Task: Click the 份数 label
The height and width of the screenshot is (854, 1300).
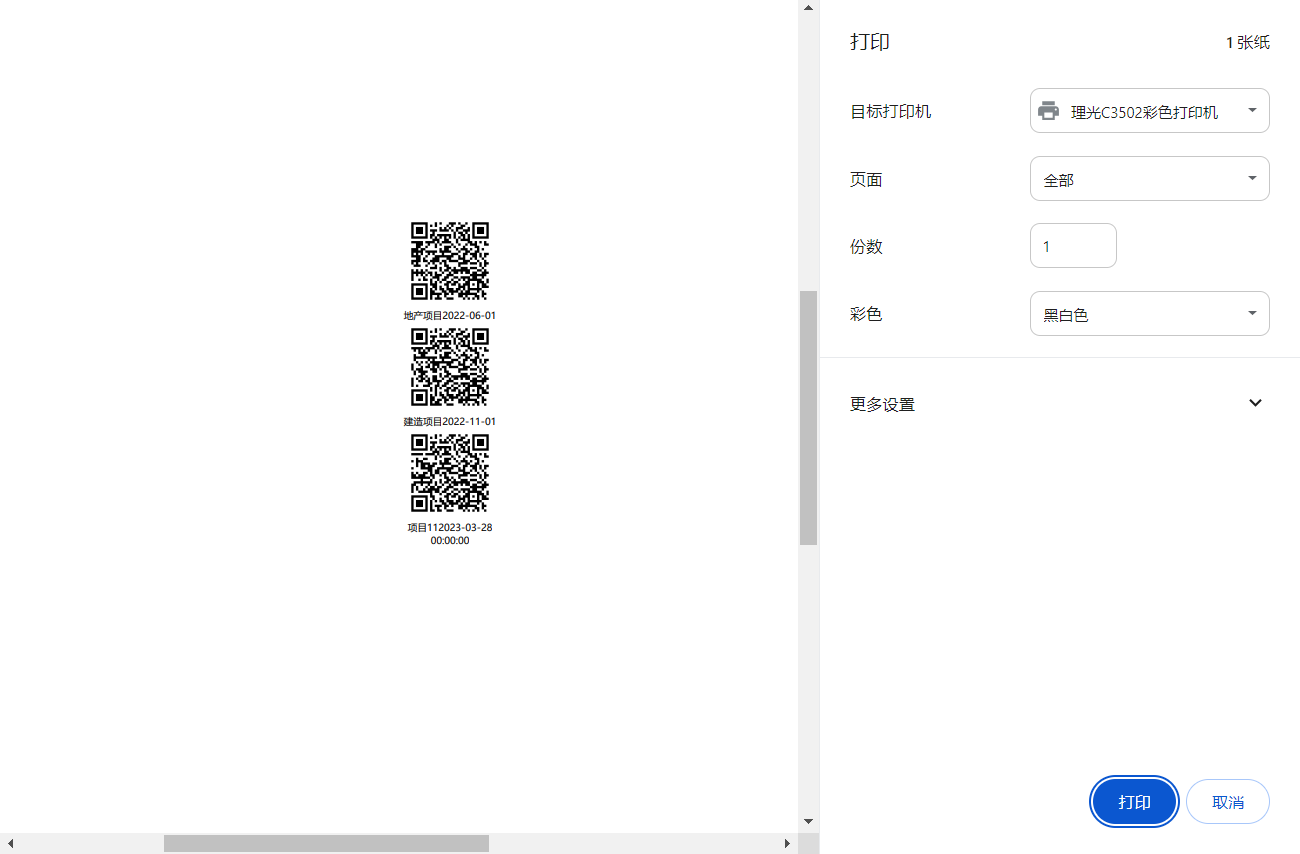Action: 866,247
